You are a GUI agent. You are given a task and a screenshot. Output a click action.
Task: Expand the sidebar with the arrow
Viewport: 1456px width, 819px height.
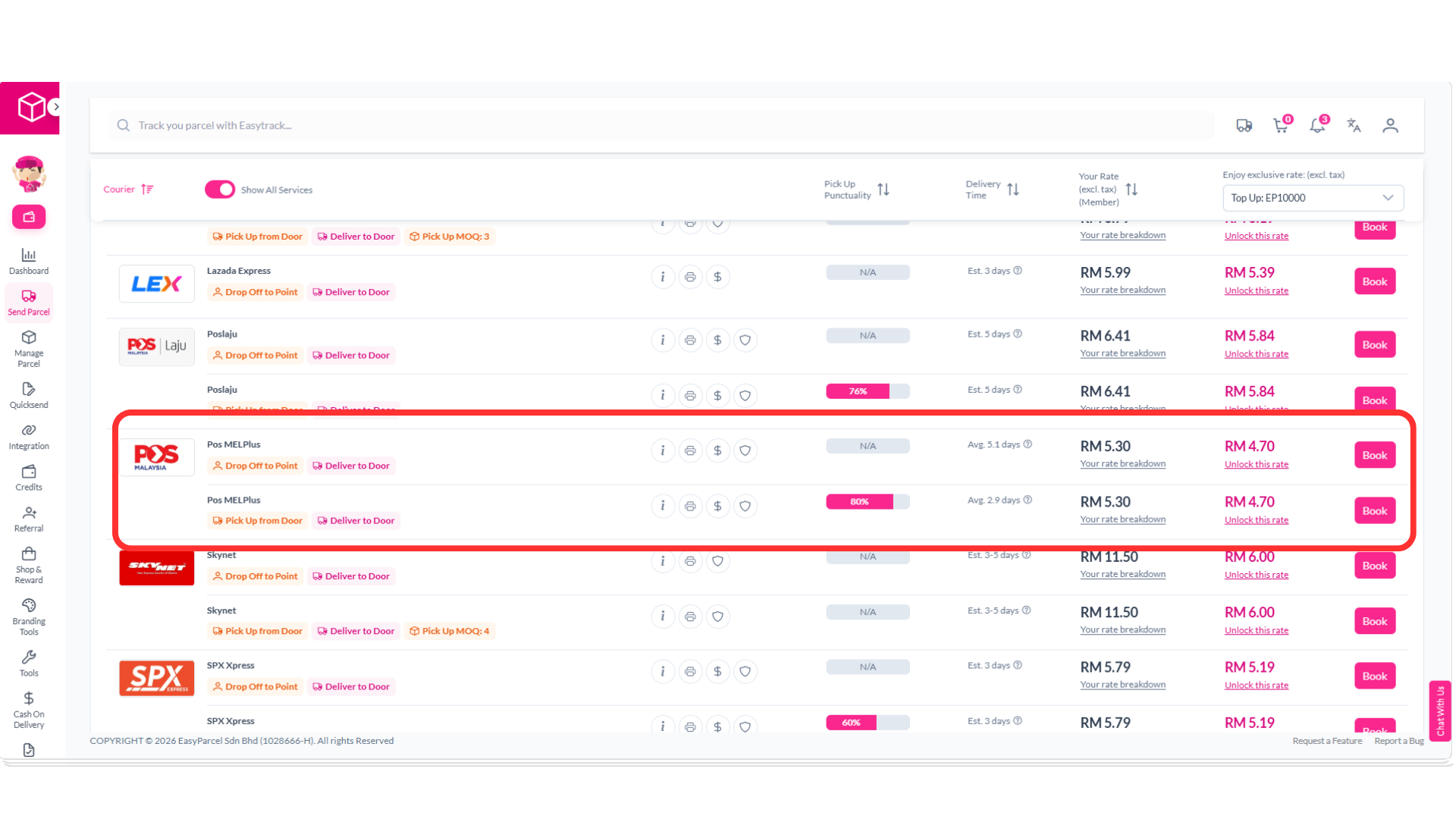55,107
